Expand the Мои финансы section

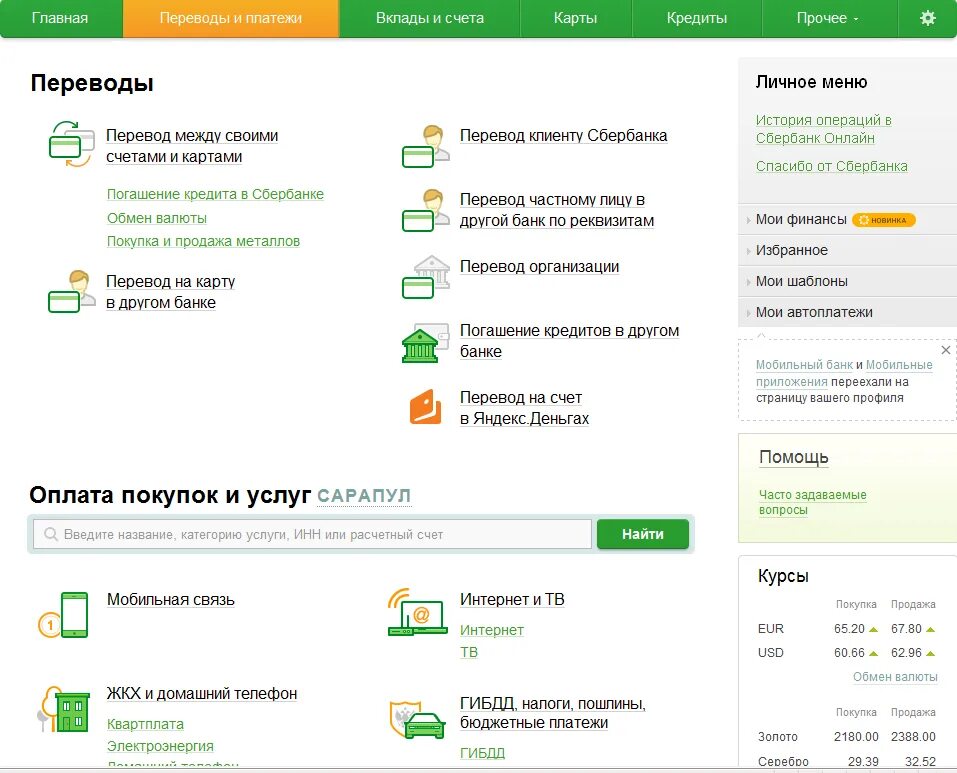[801, 220]
